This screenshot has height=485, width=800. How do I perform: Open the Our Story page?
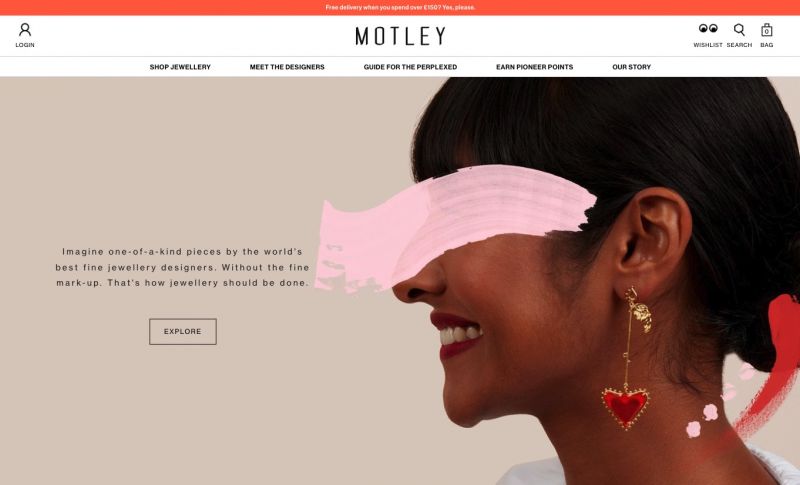632,67
